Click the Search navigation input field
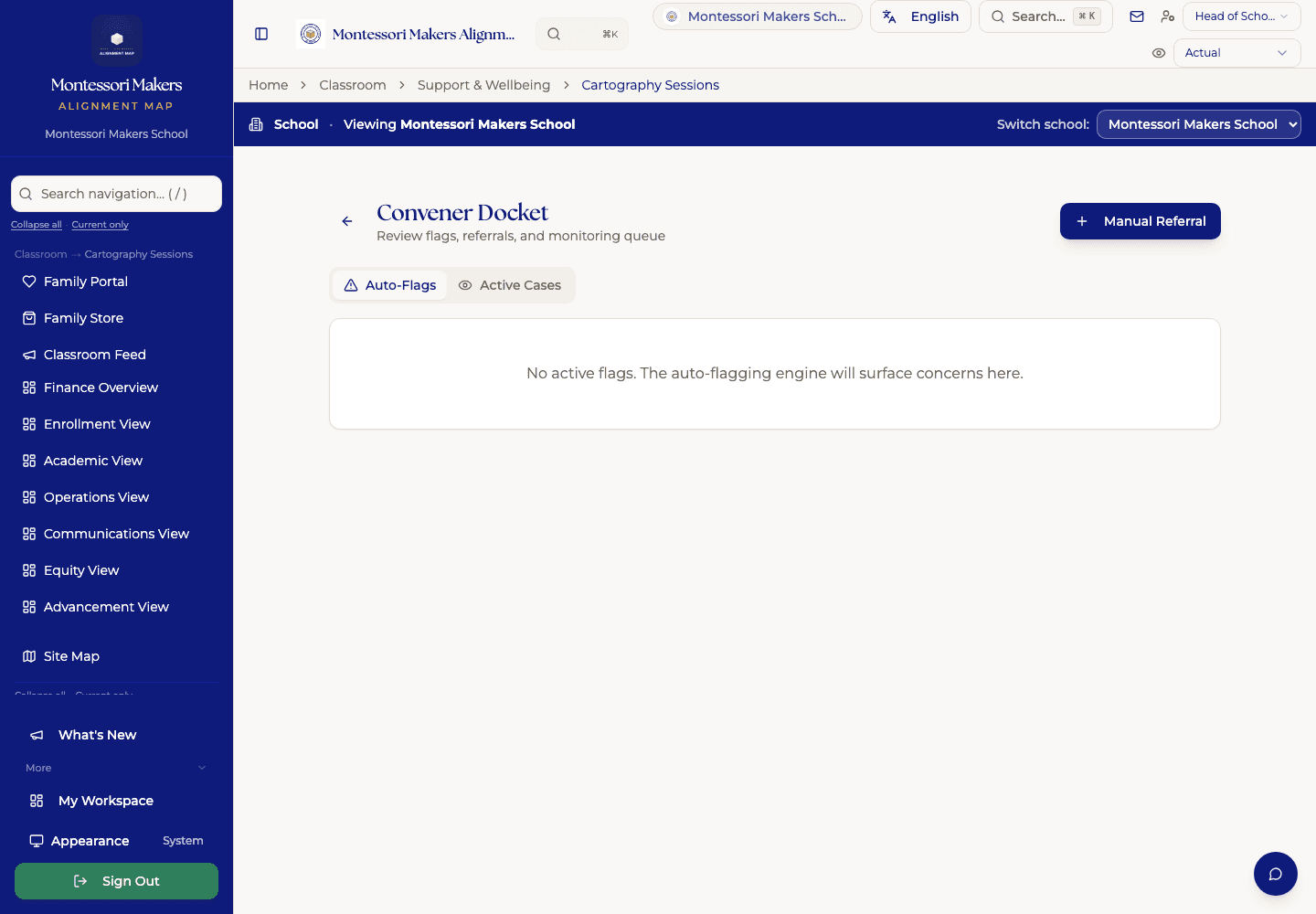1316x914 pixels. [x=116, y=194]
